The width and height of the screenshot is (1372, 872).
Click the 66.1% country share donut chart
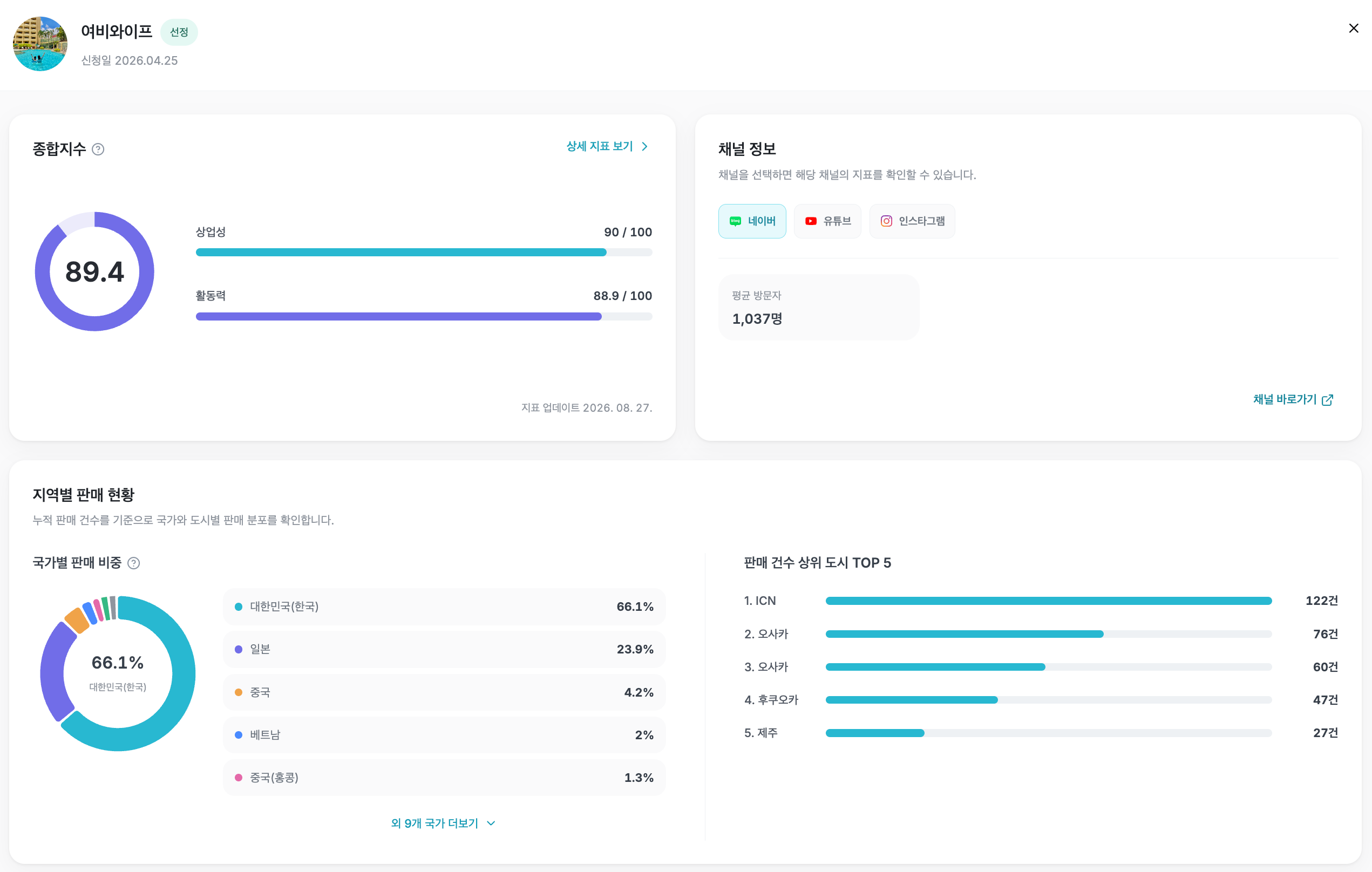[118, 673]
